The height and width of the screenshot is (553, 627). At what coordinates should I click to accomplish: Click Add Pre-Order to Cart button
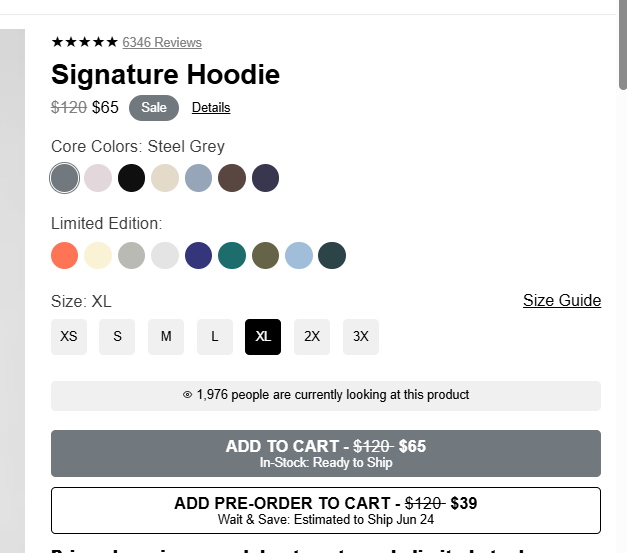tap(326, 510)
